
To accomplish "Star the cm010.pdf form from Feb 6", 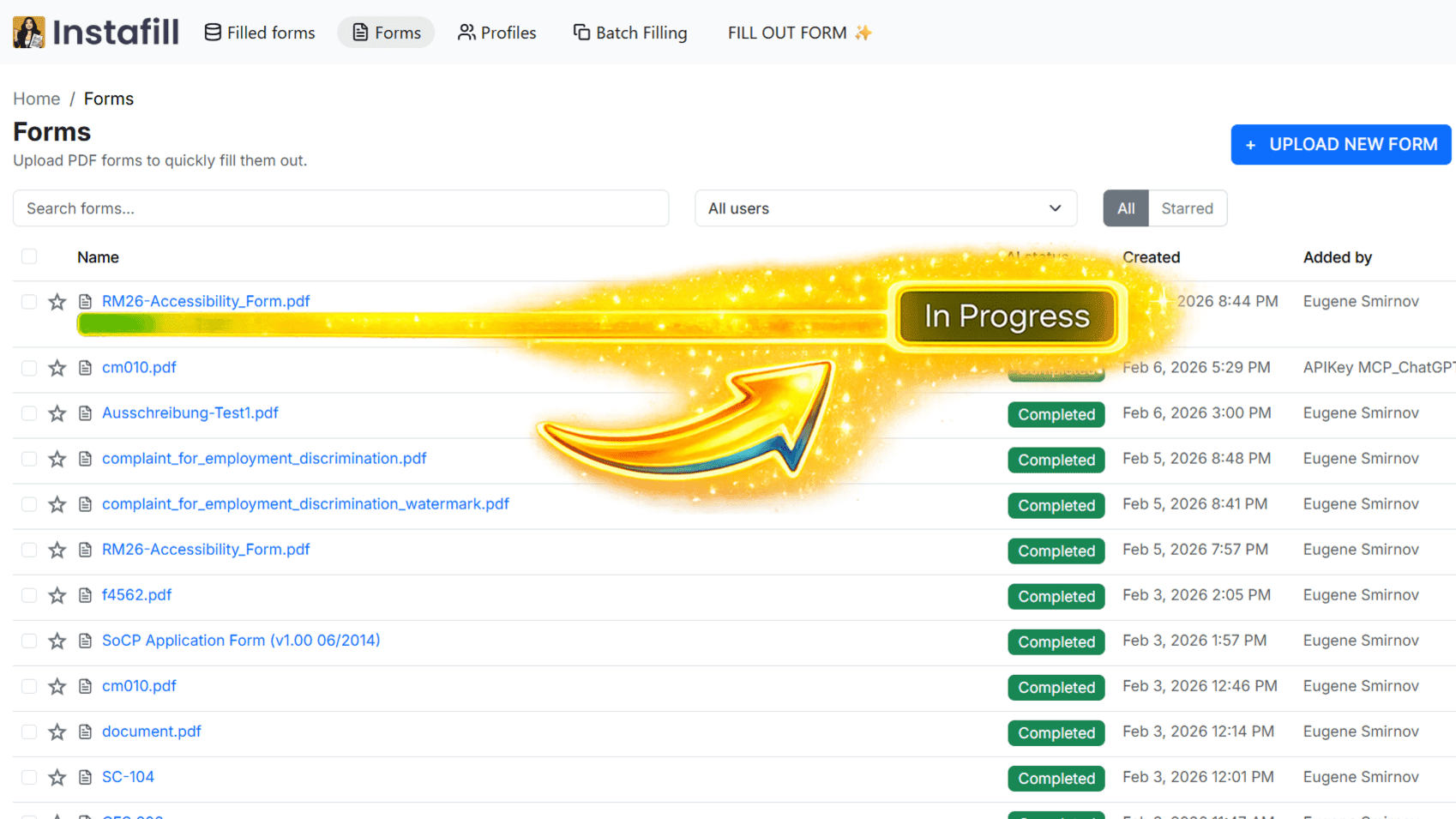I will point(57,368).
